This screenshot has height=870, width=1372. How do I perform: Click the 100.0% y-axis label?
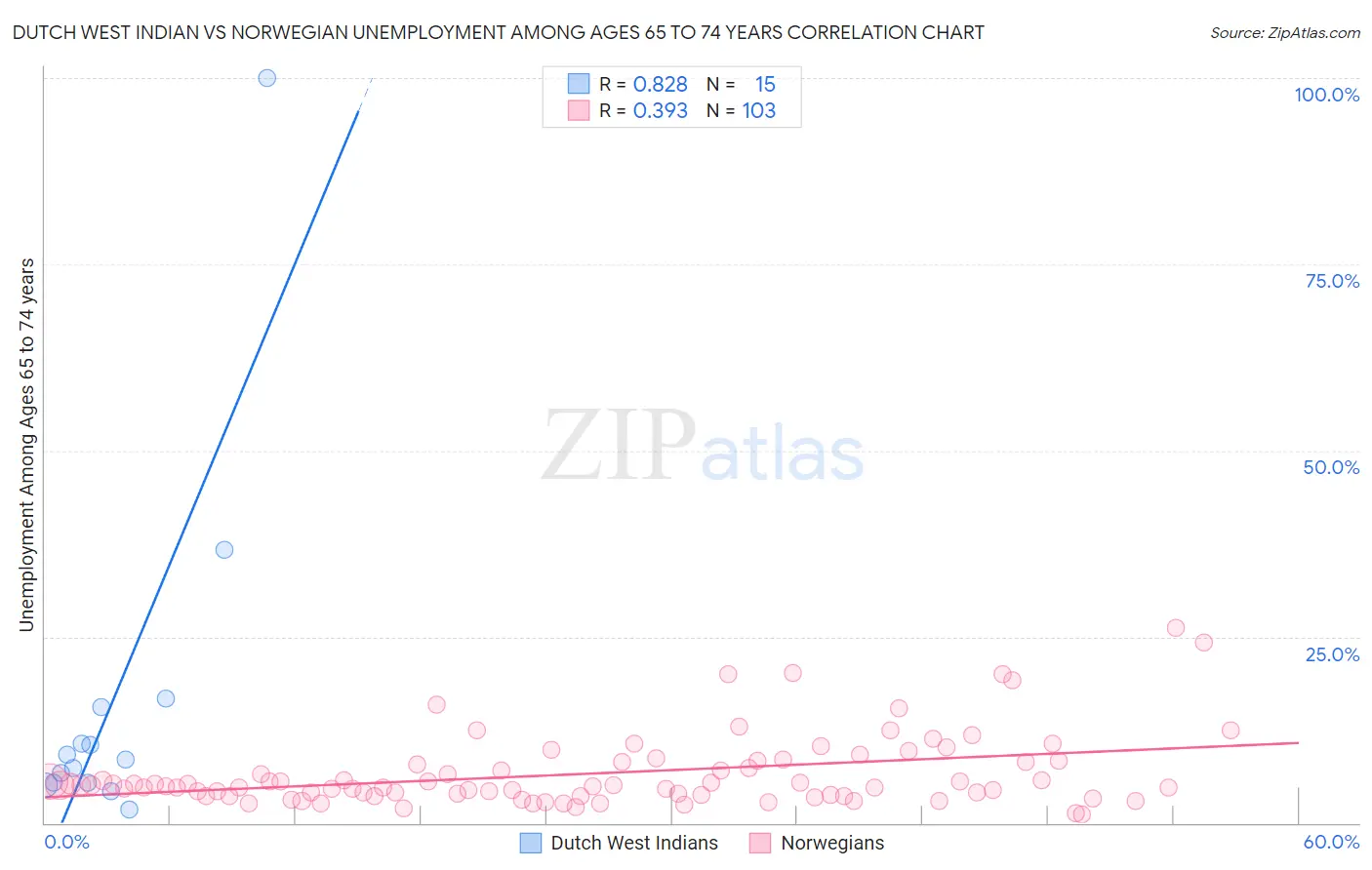(x=1327, y=95)
